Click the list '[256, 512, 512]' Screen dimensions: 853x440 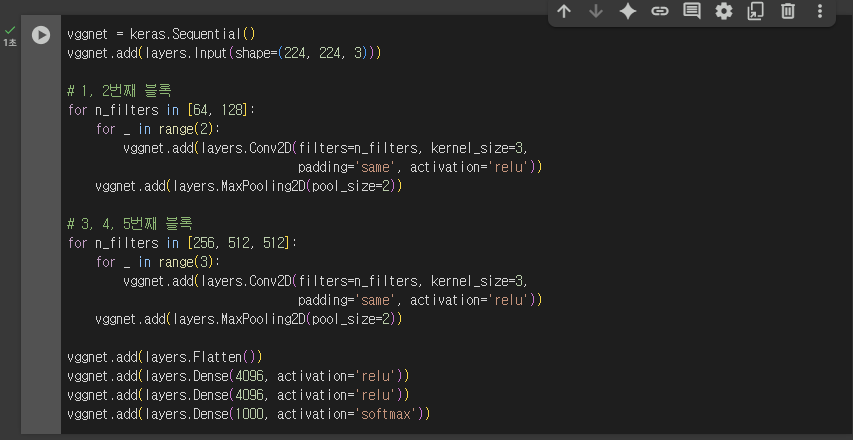point(240,243)
